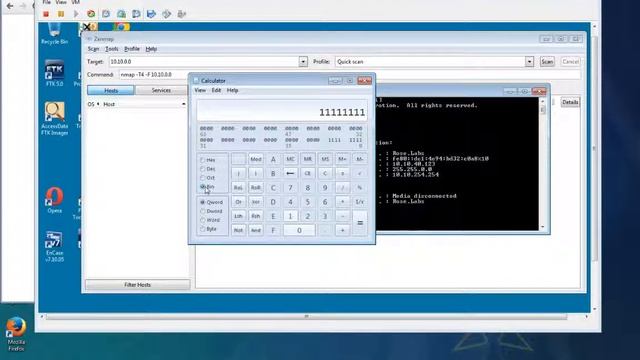Click the Calculator display showing 11111111
This screenshot has width=640, height=360.
pyautogui.click(x=282, y=111)
